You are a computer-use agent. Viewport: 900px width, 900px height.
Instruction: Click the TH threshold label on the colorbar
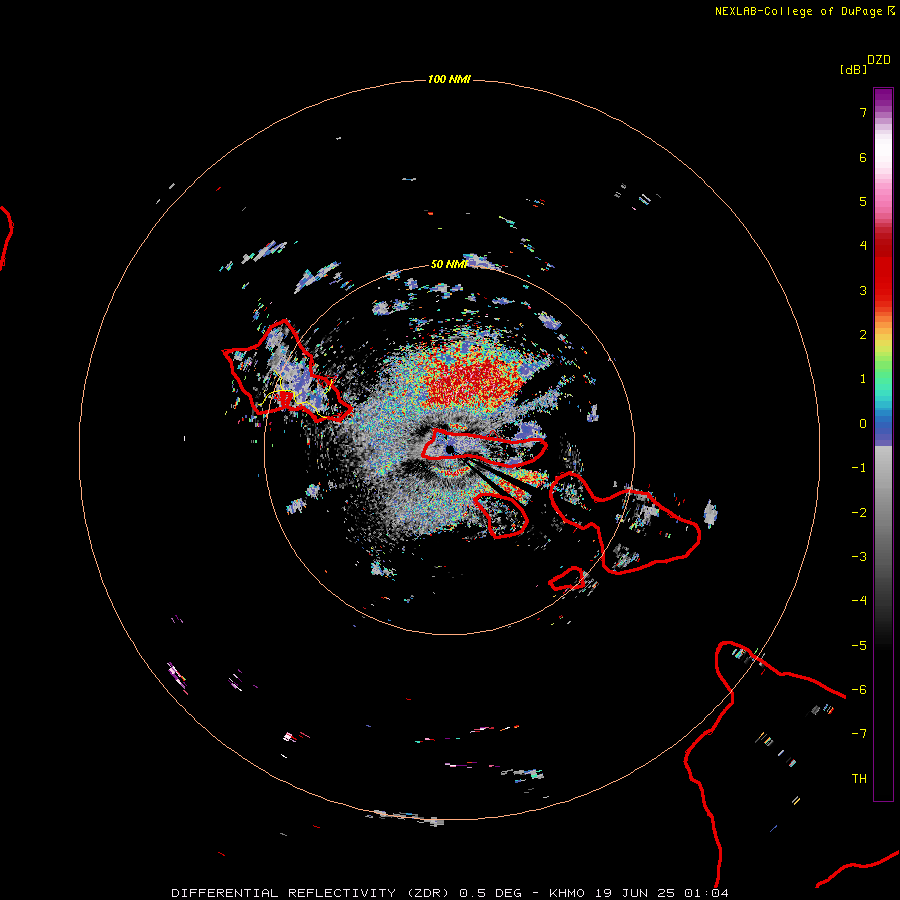(859, 779)
